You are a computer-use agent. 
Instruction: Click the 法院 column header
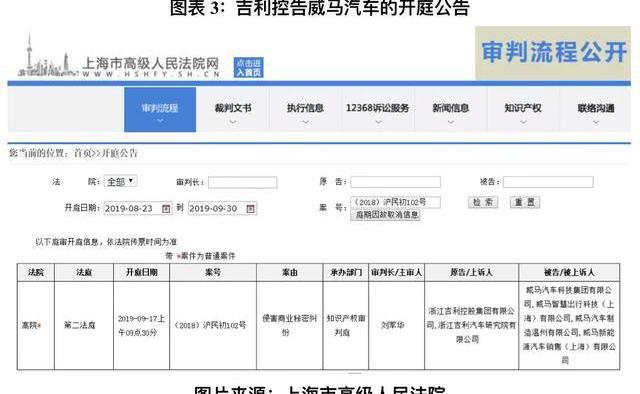36,272
